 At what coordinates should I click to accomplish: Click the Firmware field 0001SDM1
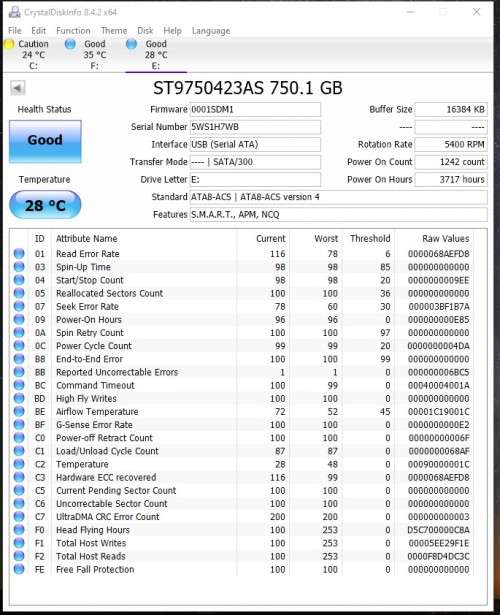[x=255, y=109]
